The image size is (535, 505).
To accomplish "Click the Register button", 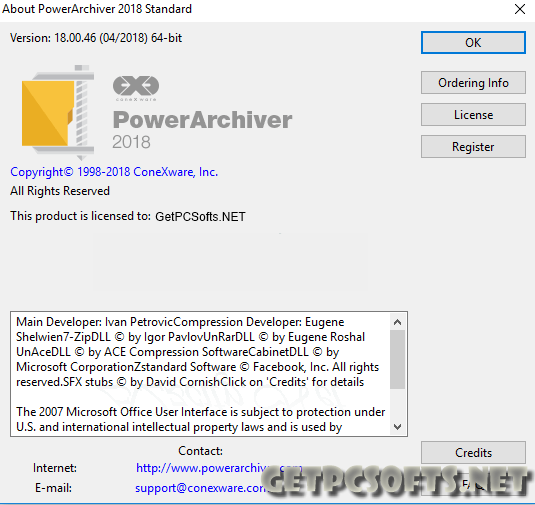I will tap(473, 147).
